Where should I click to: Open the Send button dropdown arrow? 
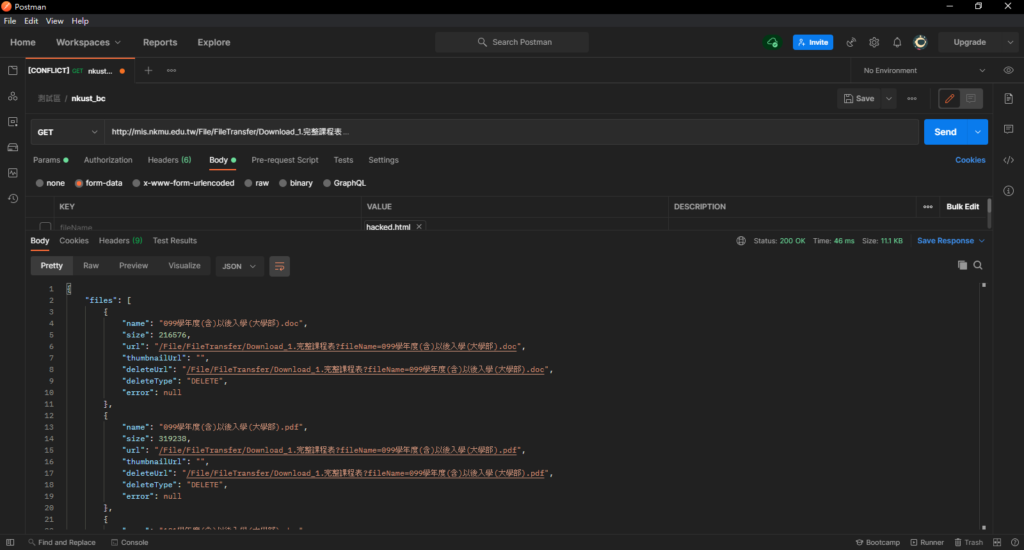click(x=978, y=132)
